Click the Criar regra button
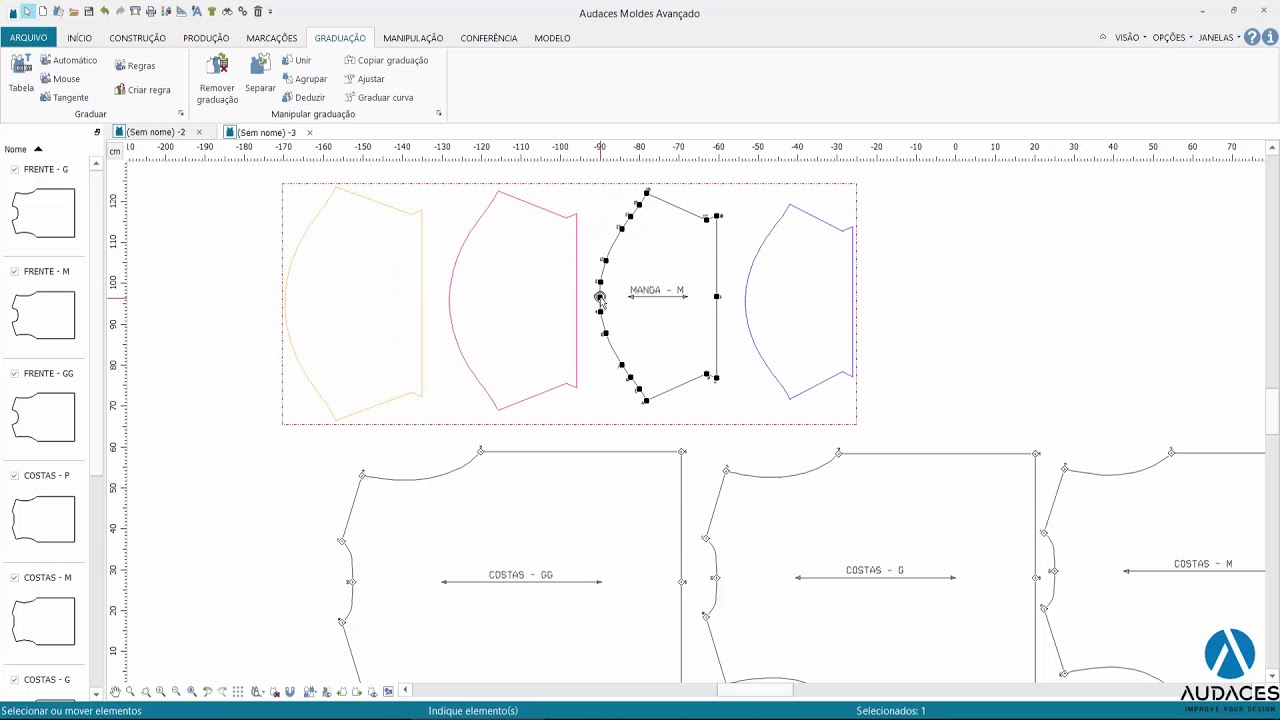 click(142, 90)
